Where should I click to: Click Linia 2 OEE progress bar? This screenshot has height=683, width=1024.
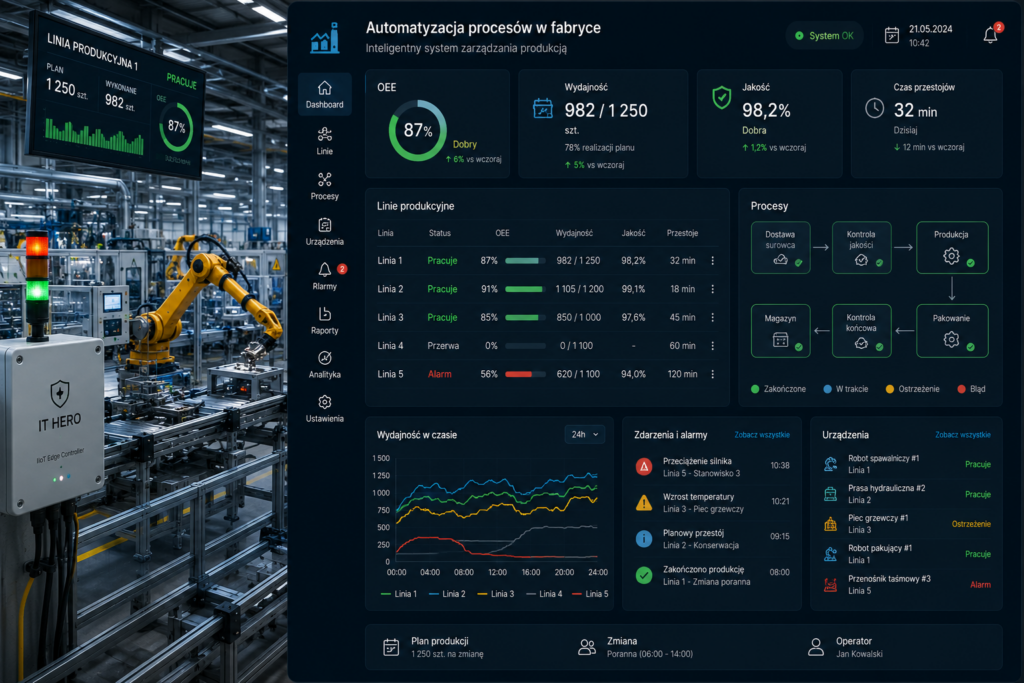tap(525, 289)
